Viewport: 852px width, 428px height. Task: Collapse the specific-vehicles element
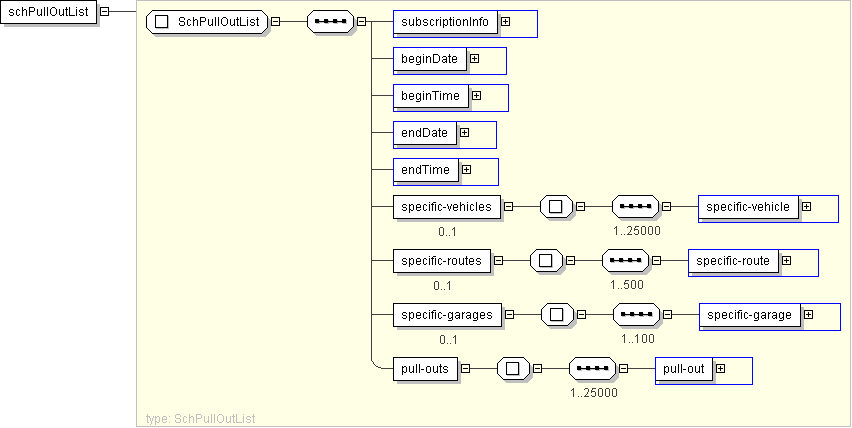click(x=508, y=207)
